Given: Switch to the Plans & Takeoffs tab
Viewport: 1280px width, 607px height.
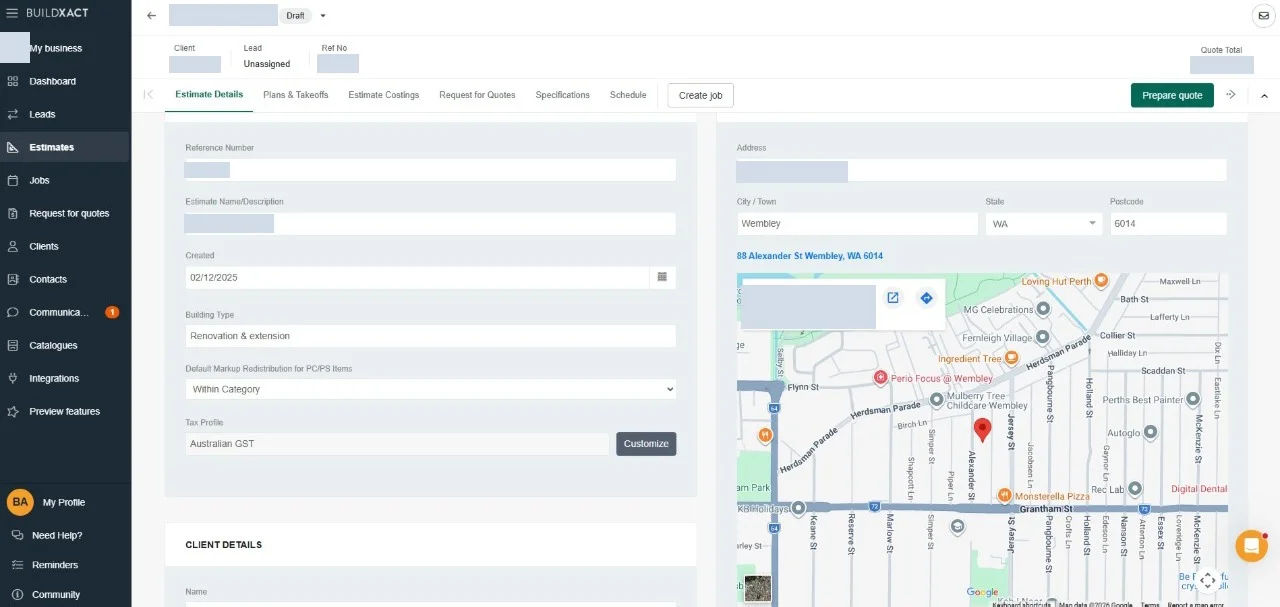Looking at the screenshot, I should (x=296, y=95).
